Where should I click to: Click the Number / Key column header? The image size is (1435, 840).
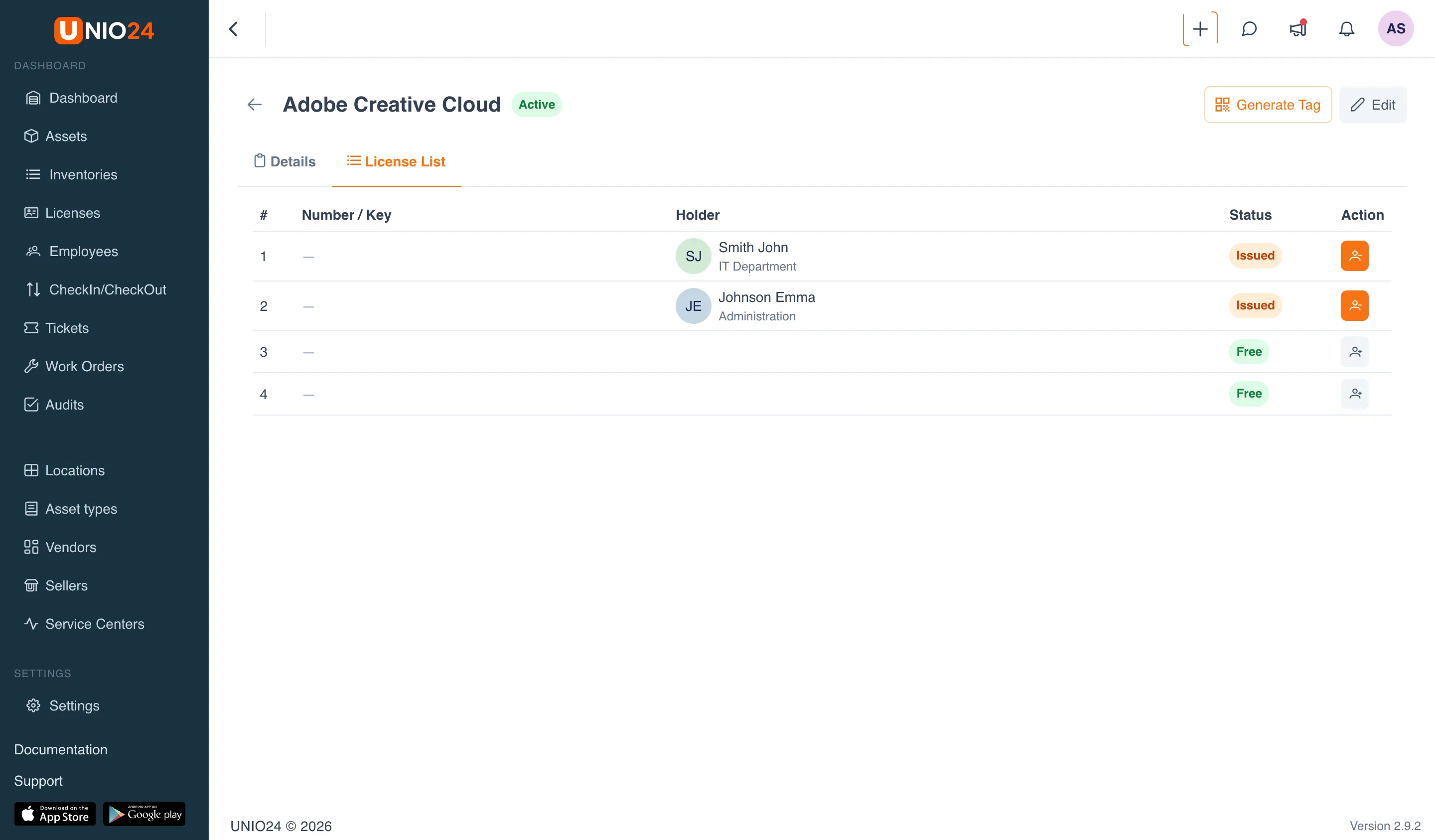pos(346,215)
